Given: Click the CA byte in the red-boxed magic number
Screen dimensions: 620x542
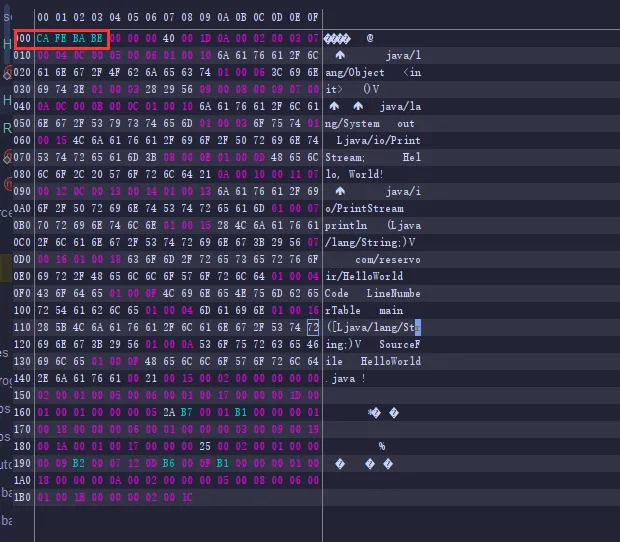Looking at the screenshot, I should click(44, 38).
